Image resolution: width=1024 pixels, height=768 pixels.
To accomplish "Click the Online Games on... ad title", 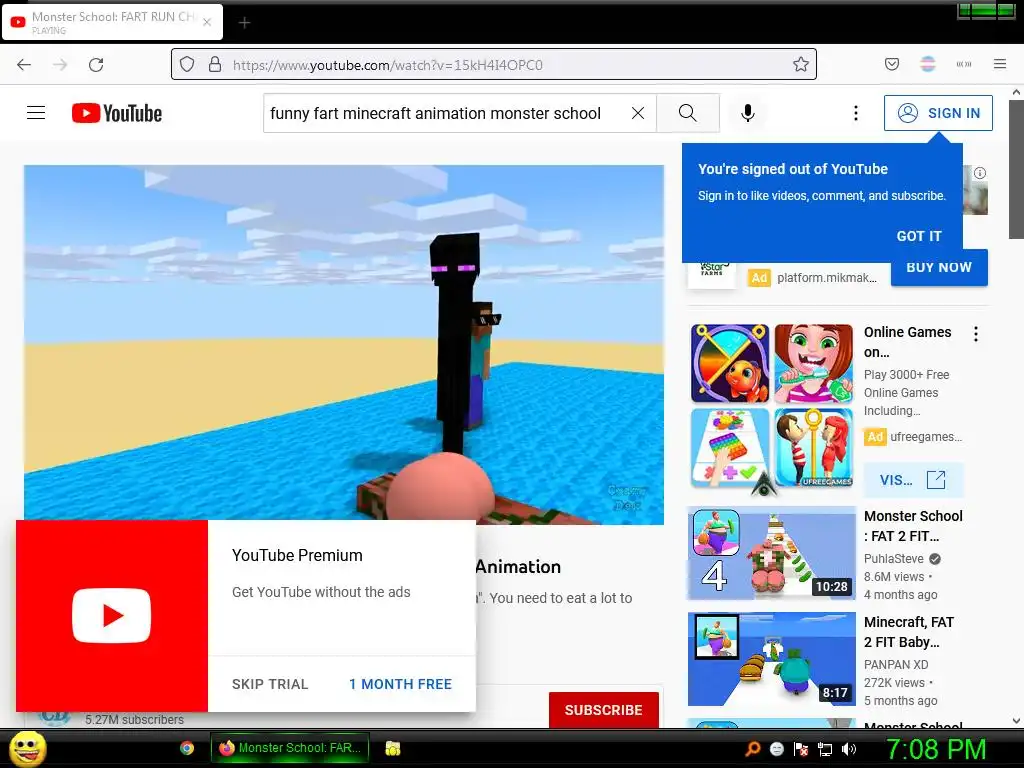I will pyautogui.click(x=907, y=342).
